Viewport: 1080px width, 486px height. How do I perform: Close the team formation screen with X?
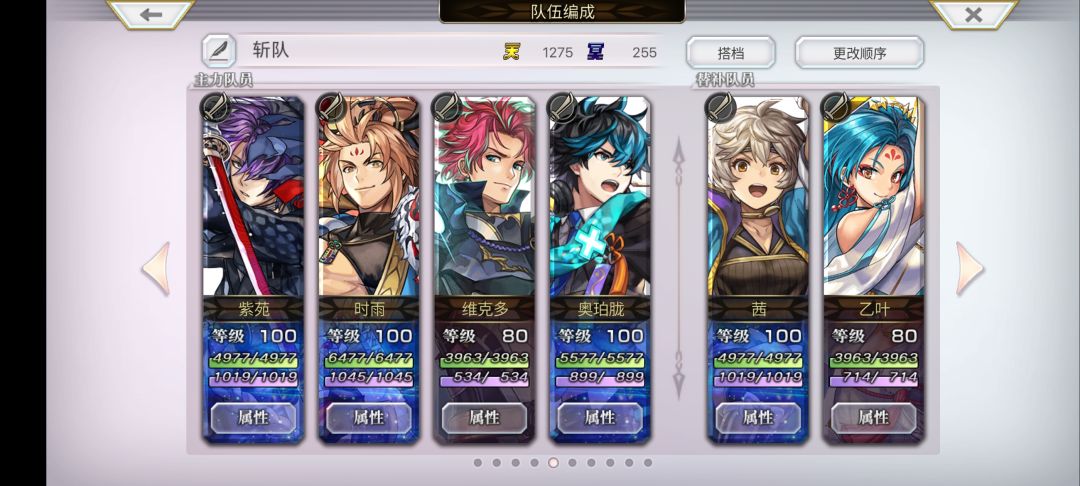(973, 14)
